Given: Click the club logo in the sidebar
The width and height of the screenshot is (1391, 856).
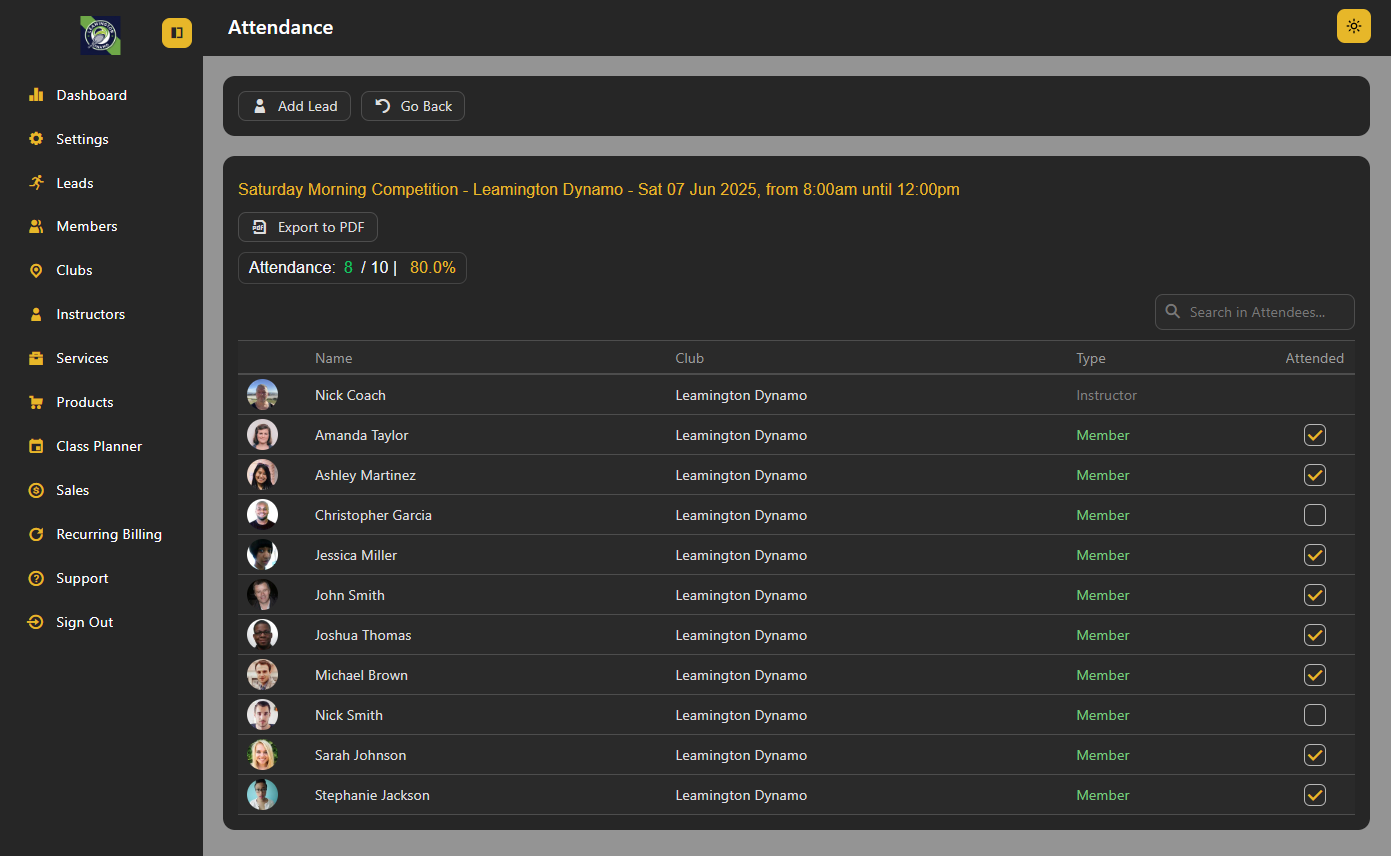Looking at the screenshot, I should tap(100, 35).
